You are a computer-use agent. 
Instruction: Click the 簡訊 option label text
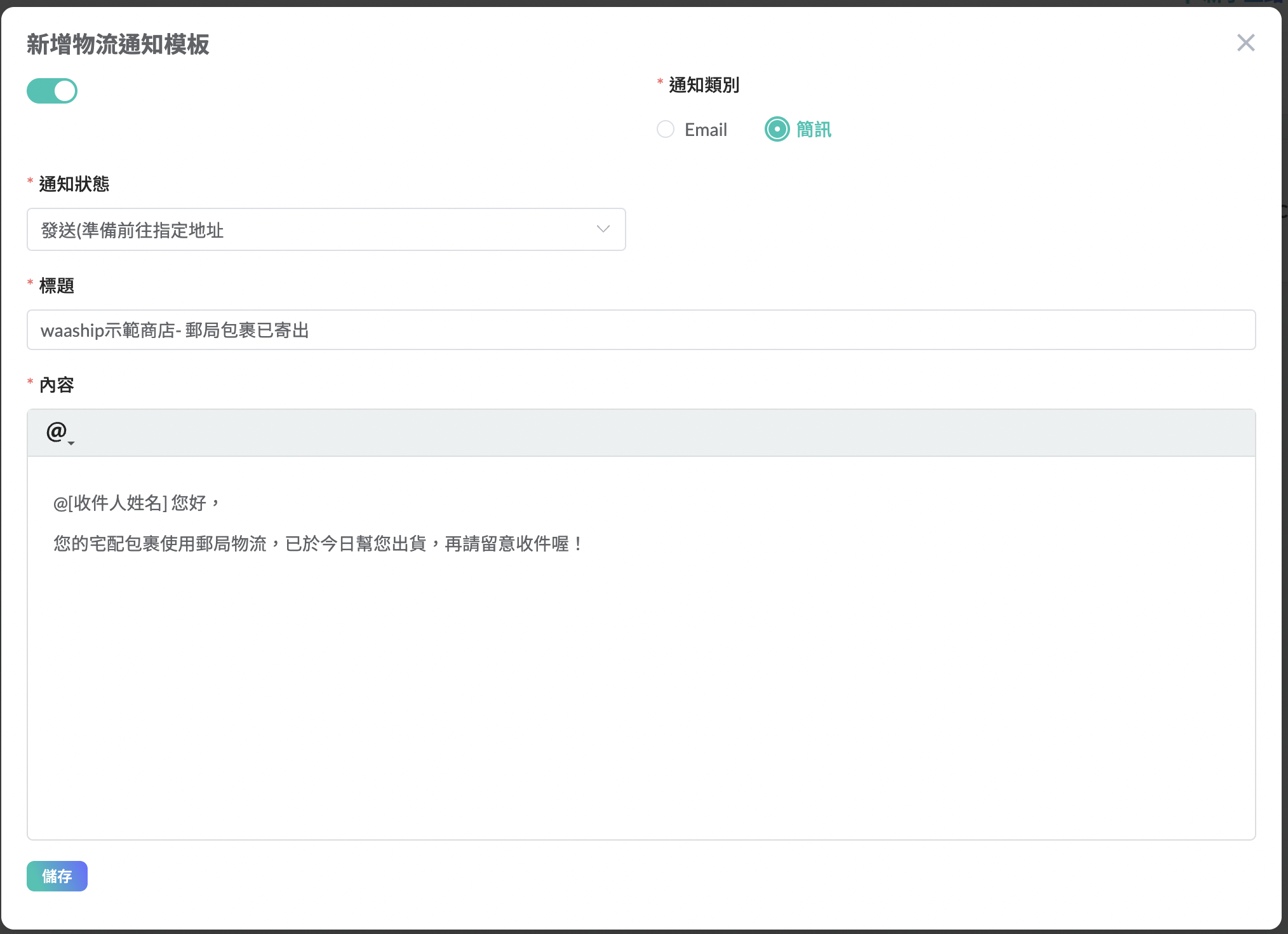(814, 130)
